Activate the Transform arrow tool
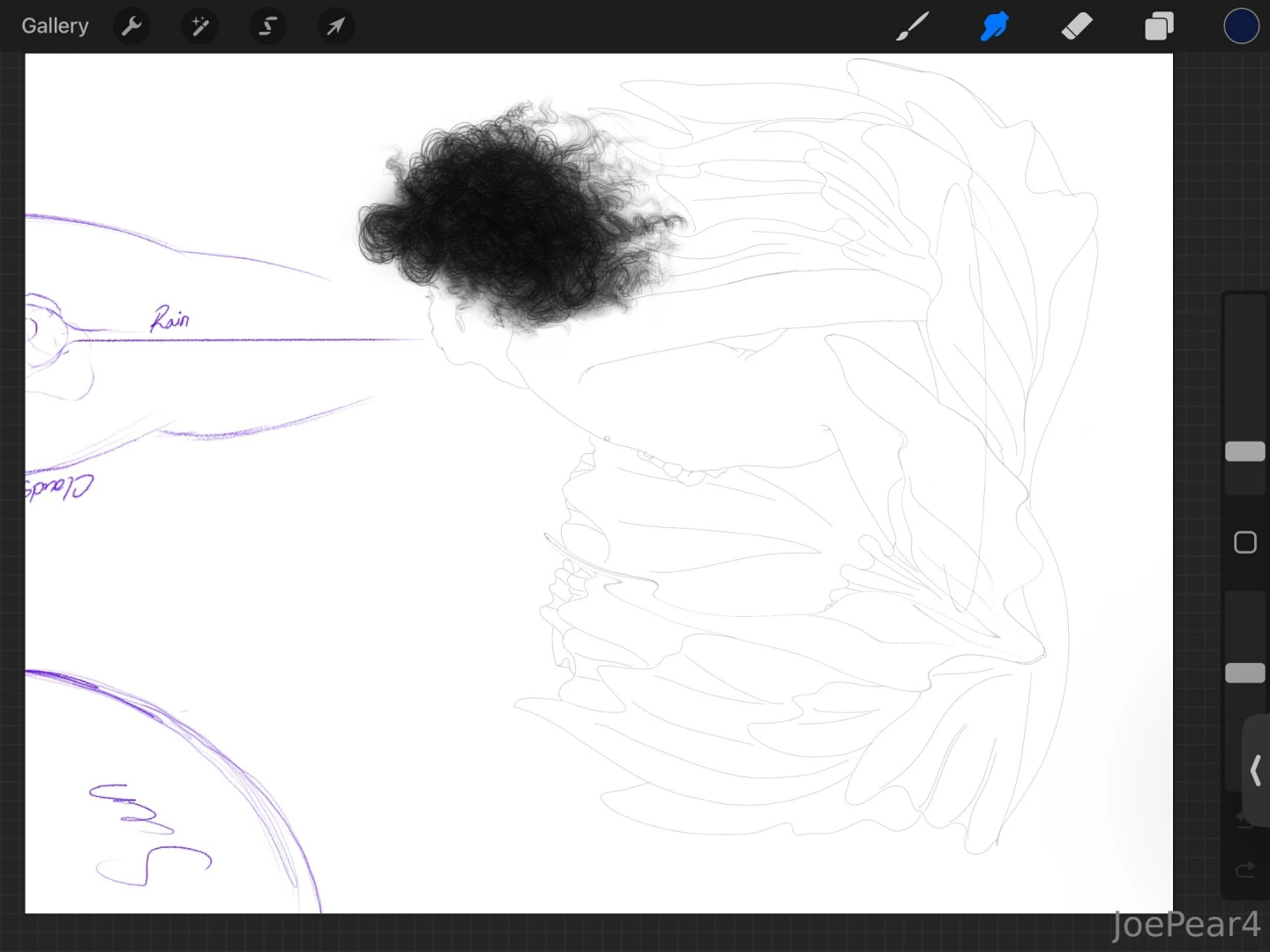1270x952 pixels. point(335,26)
